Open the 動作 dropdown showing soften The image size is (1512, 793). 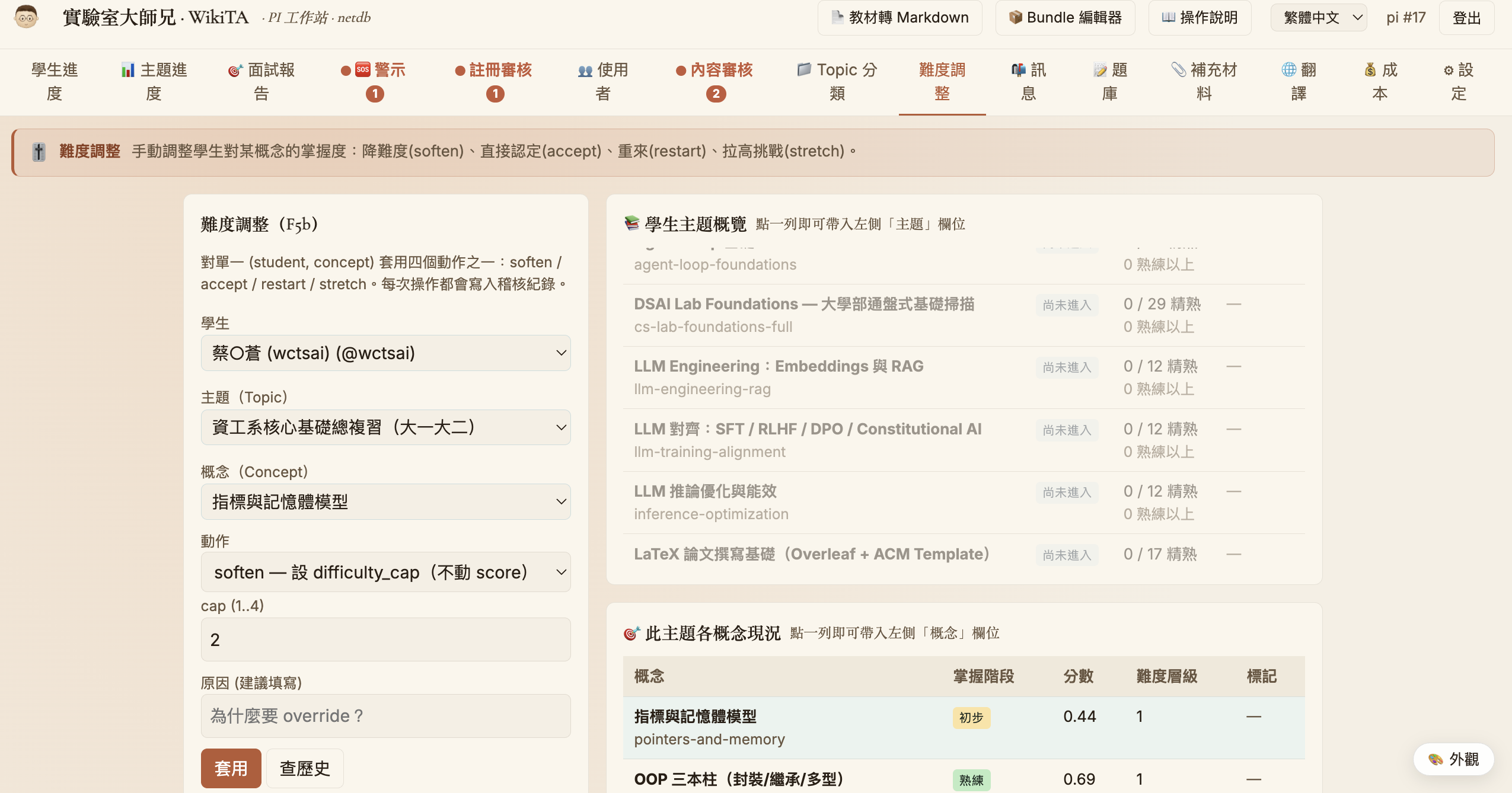coord(385,572)
